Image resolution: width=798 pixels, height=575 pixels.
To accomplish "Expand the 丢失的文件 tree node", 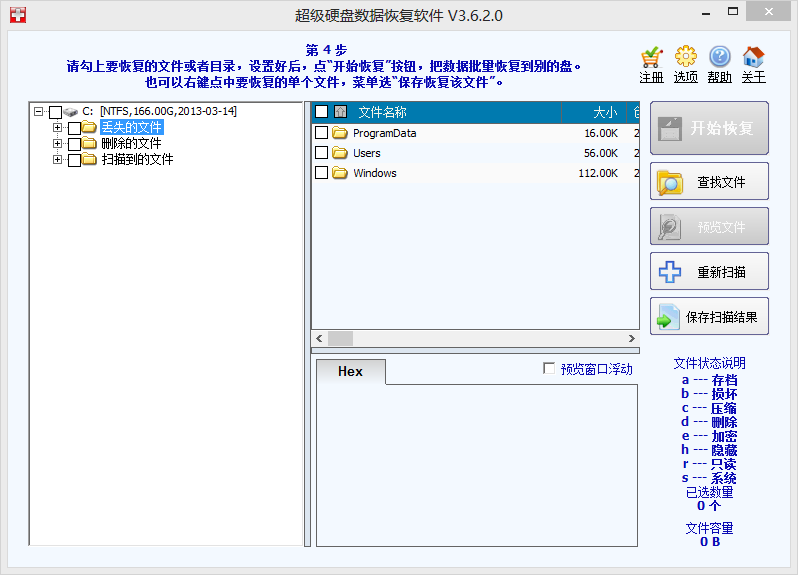I will point(58,128).
